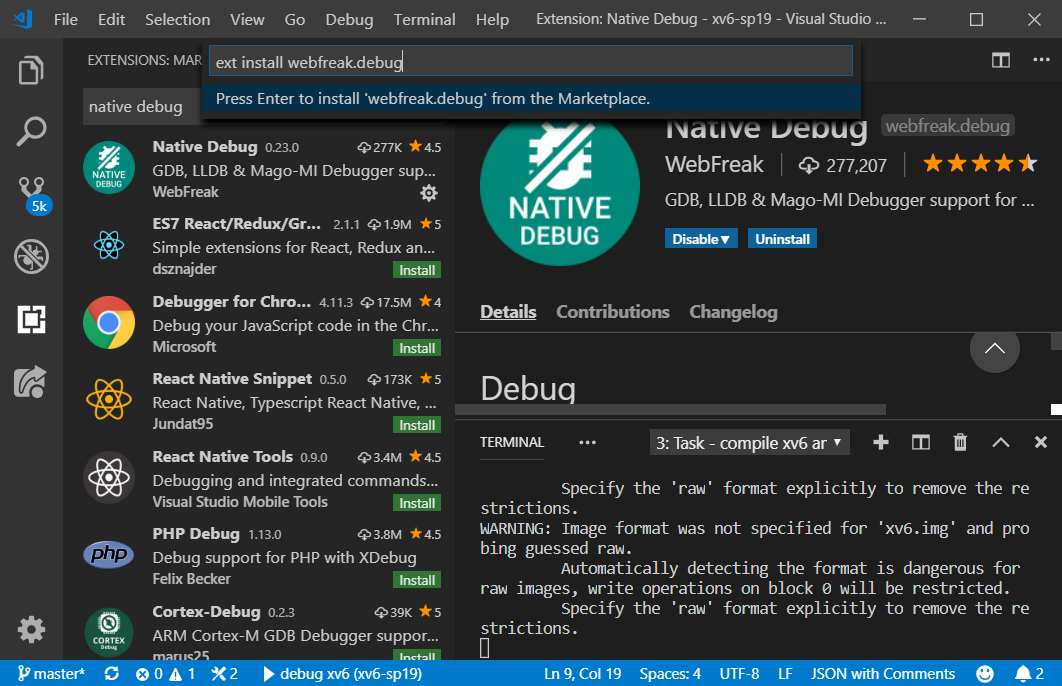Viewport: 1062px width, 686px height.
Task: Maximize the terminal panel with chevron
Action: pyautogui.click(x=1001, y=442)
